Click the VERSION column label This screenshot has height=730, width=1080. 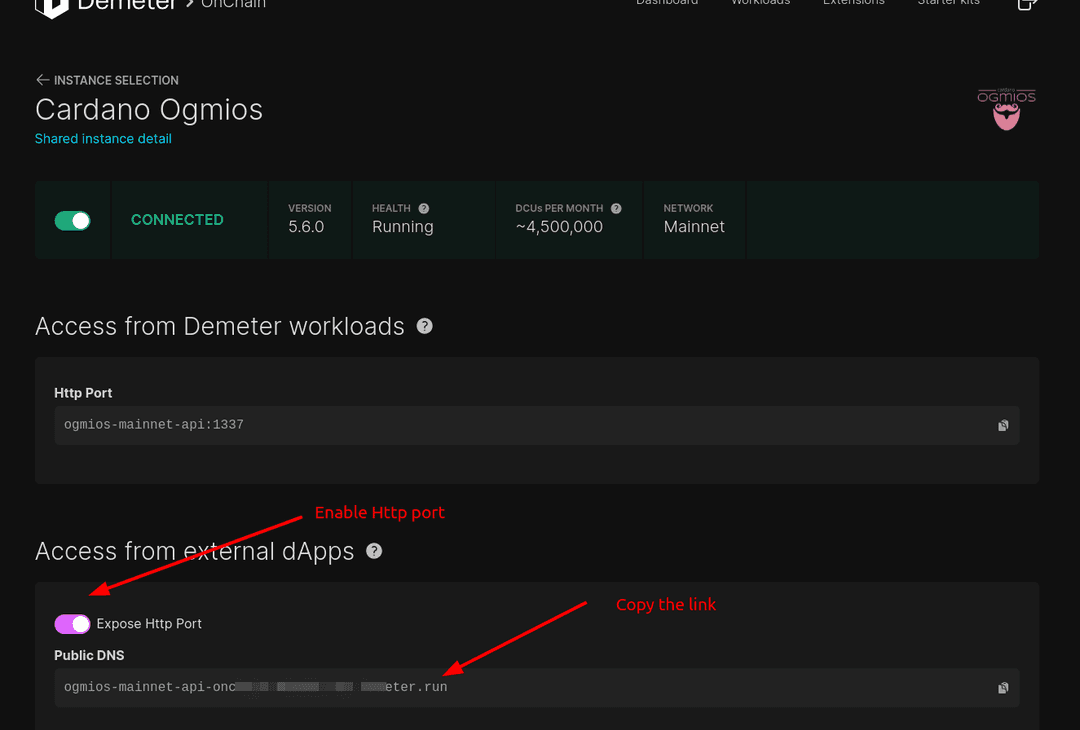309,208
